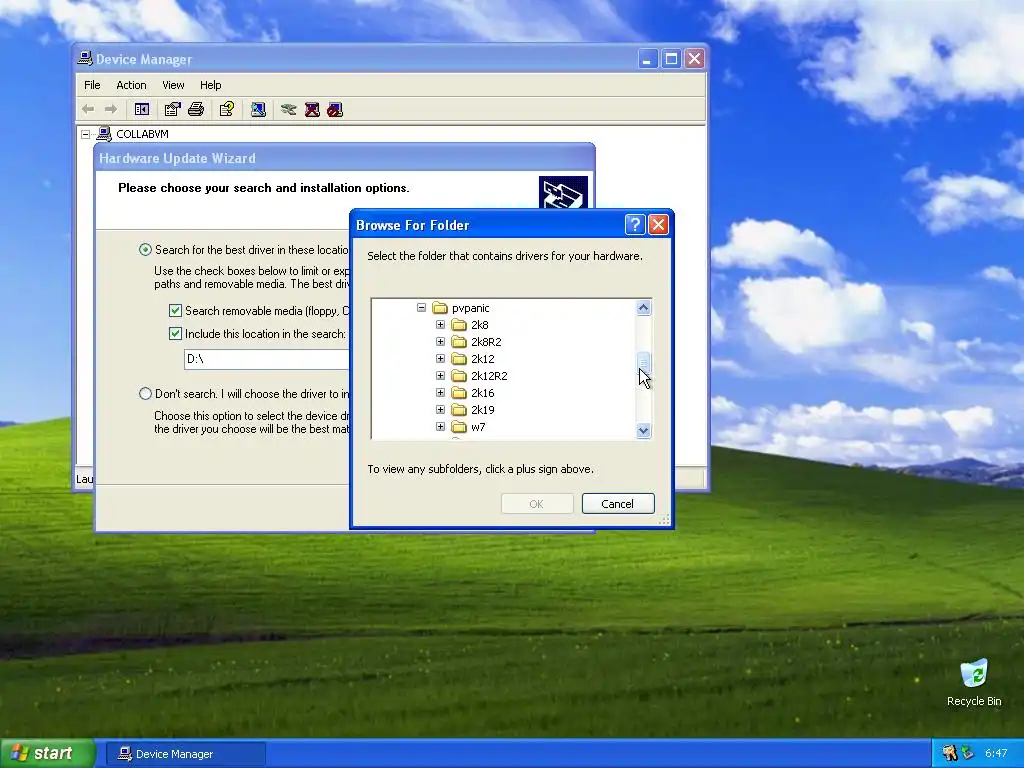This screenshot has height=768, width=1024.
Task: Close the Browse For Folder dialog
Action: coord(658,225)
